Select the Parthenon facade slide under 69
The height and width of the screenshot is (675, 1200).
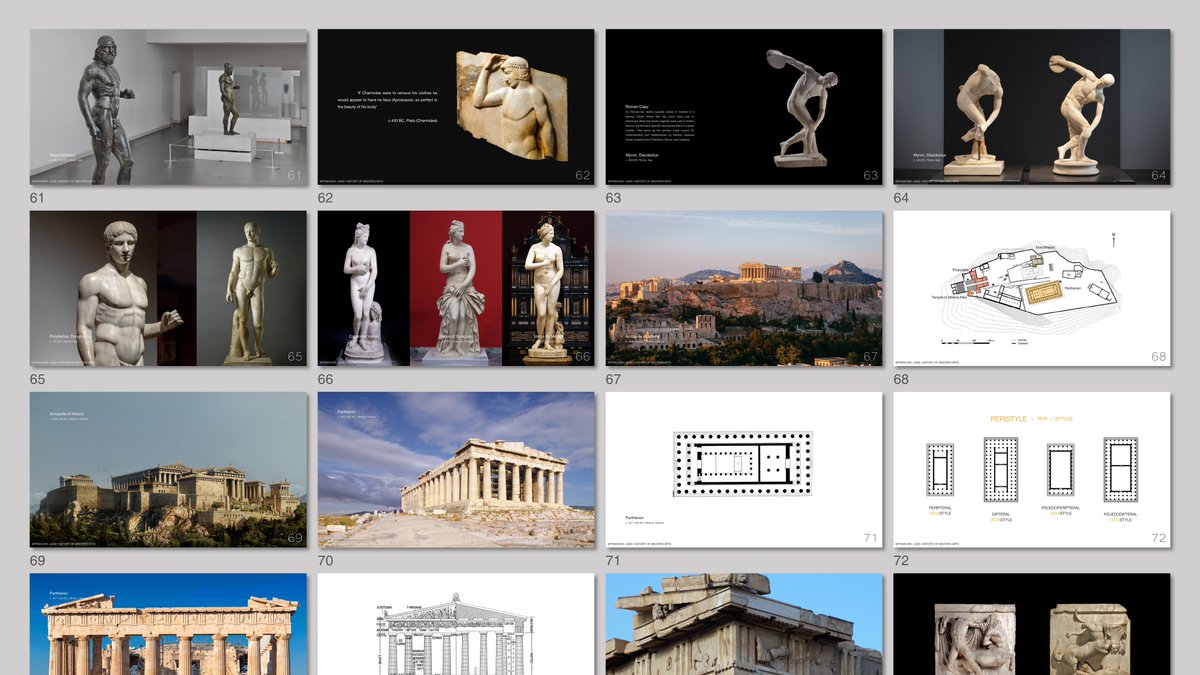click(x=168, y=624)
